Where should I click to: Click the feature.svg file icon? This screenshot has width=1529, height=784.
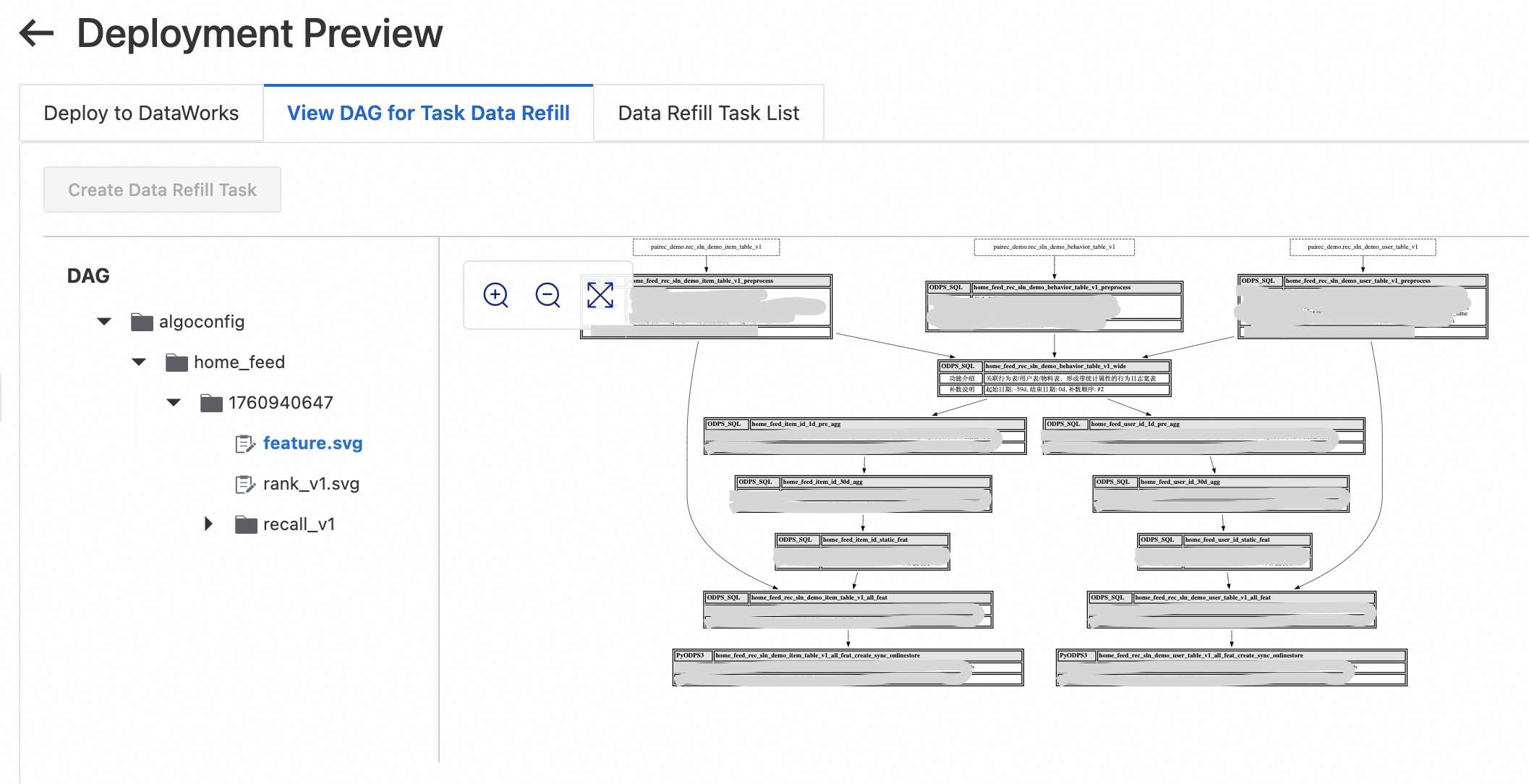245,443
